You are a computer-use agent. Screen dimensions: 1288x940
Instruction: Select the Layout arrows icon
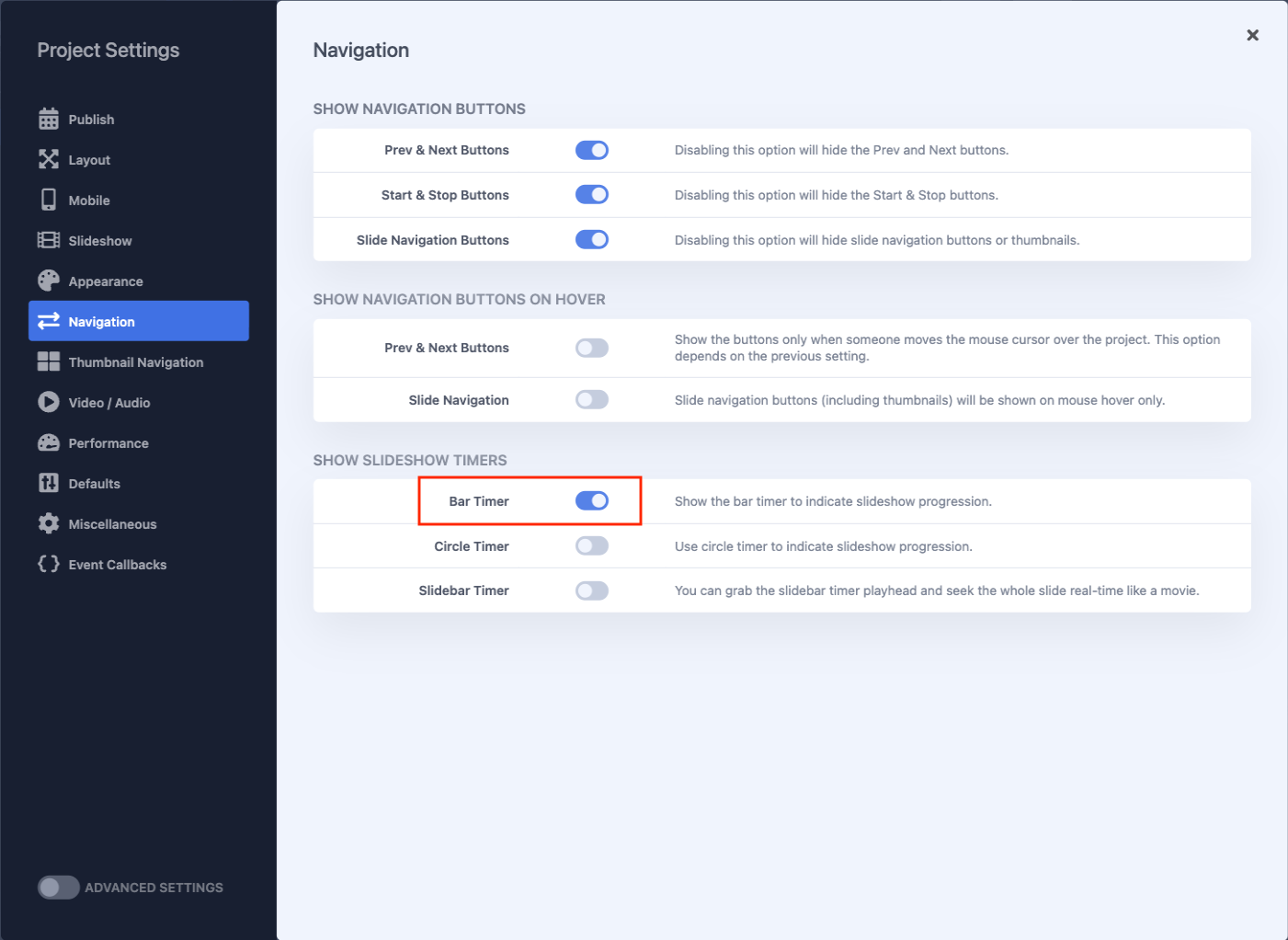coord(49,160)
